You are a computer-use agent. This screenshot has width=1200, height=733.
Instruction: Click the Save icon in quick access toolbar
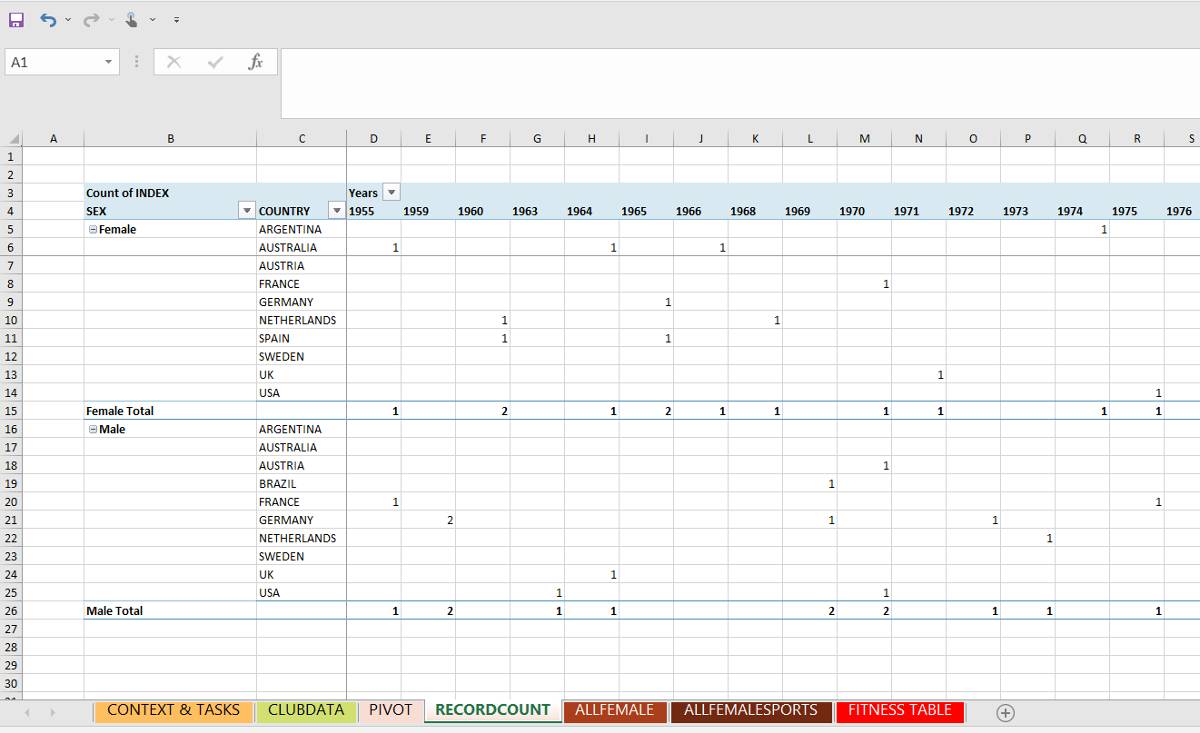(16, 19)
